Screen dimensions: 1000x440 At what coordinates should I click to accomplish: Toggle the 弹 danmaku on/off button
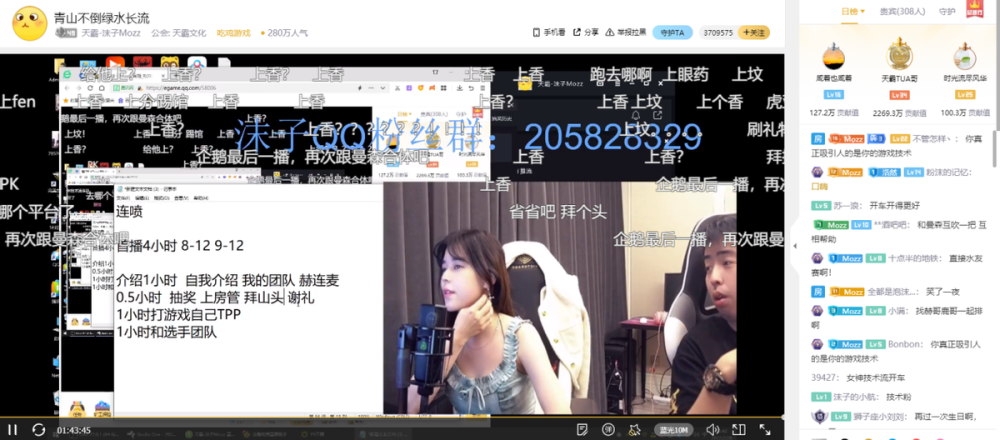pos(609,430)
